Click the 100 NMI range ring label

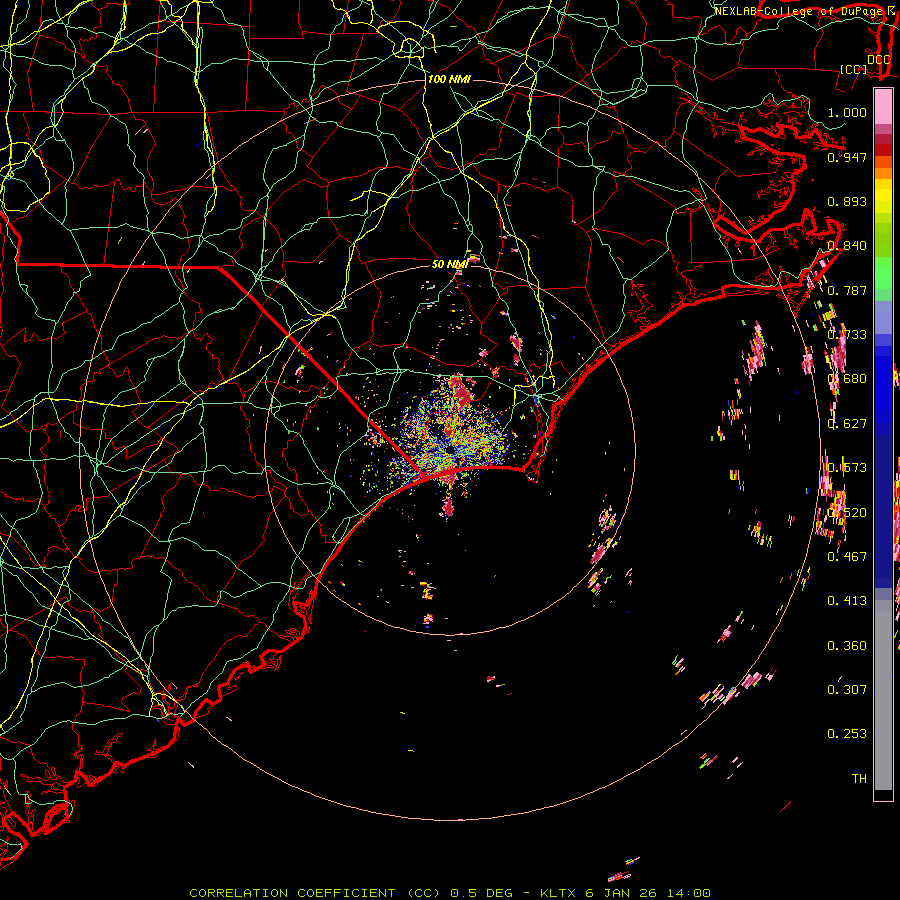[x=449, y=79]
